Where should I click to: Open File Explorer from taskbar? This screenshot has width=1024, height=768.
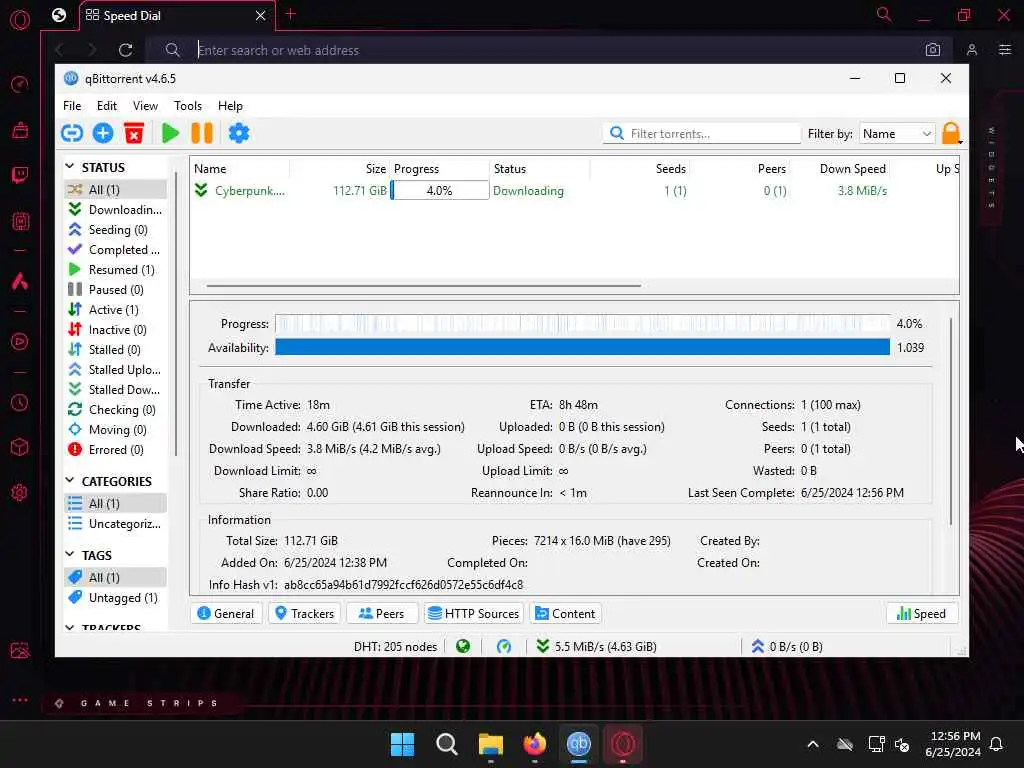pyautogui.click(x=490, y=744)
